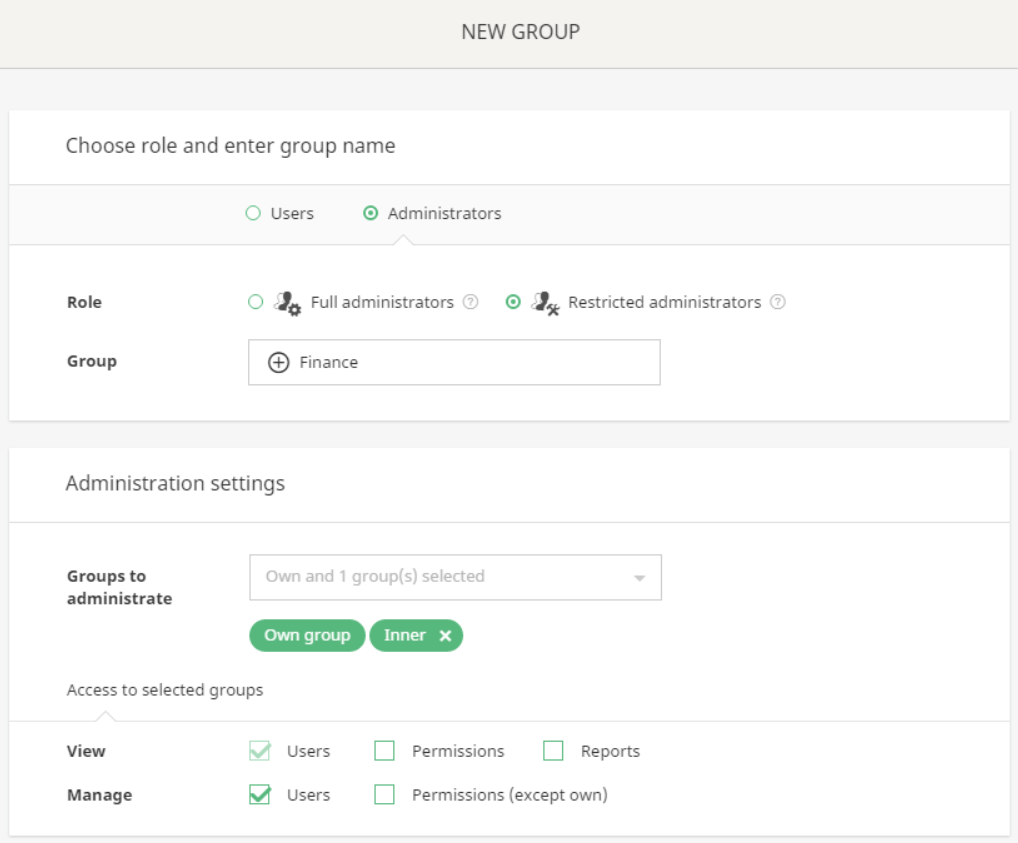Select the Administrators radio button

pyautogui.click(x=371, y=213)
